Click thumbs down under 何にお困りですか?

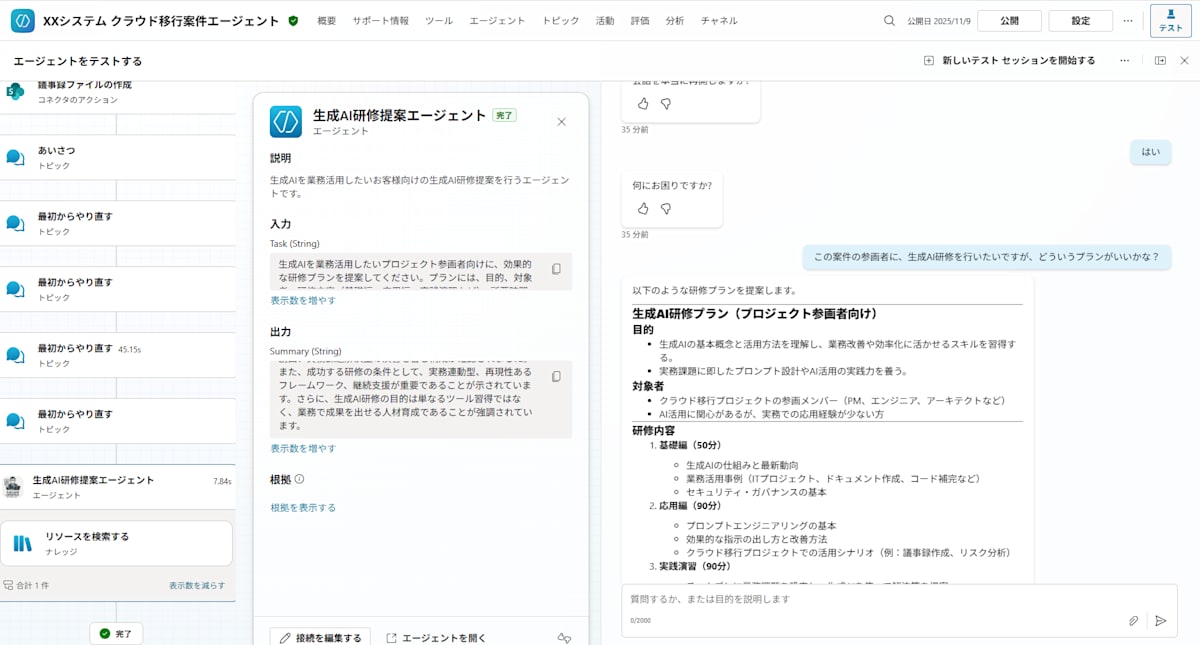tap(666, 208)
